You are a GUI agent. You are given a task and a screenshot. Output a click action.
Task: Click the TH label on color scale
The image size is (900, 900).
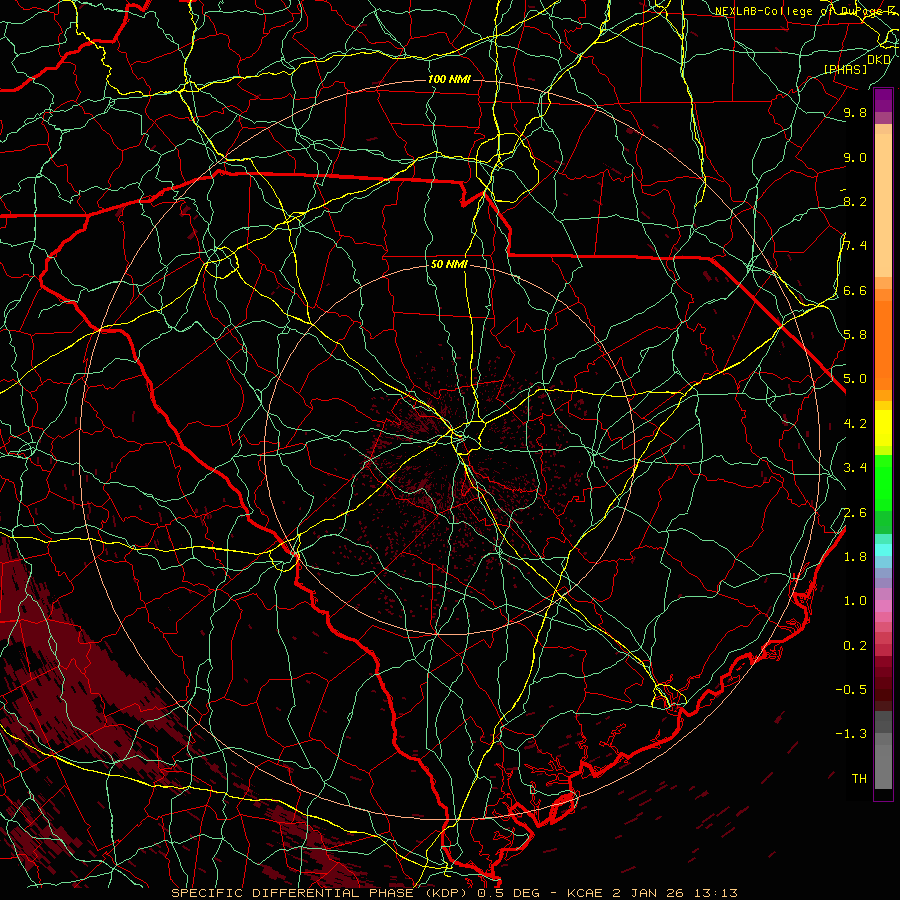(859, 778)
